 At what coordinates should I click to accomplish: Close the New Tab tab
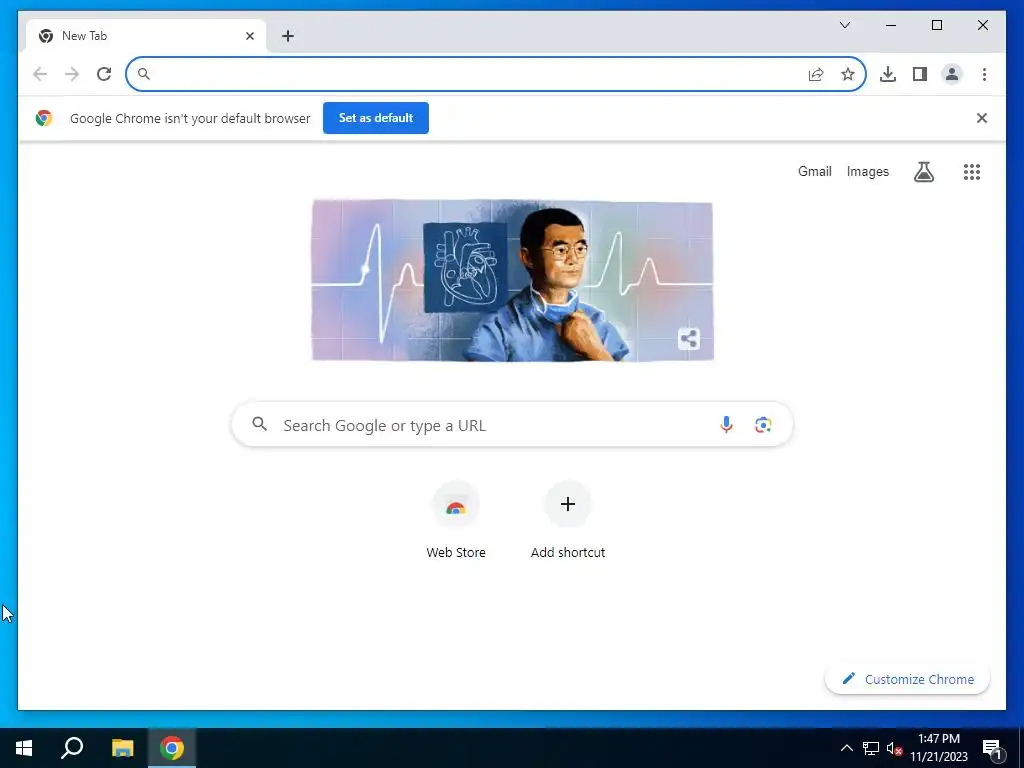pyautogui.click(x=249, y=36)
